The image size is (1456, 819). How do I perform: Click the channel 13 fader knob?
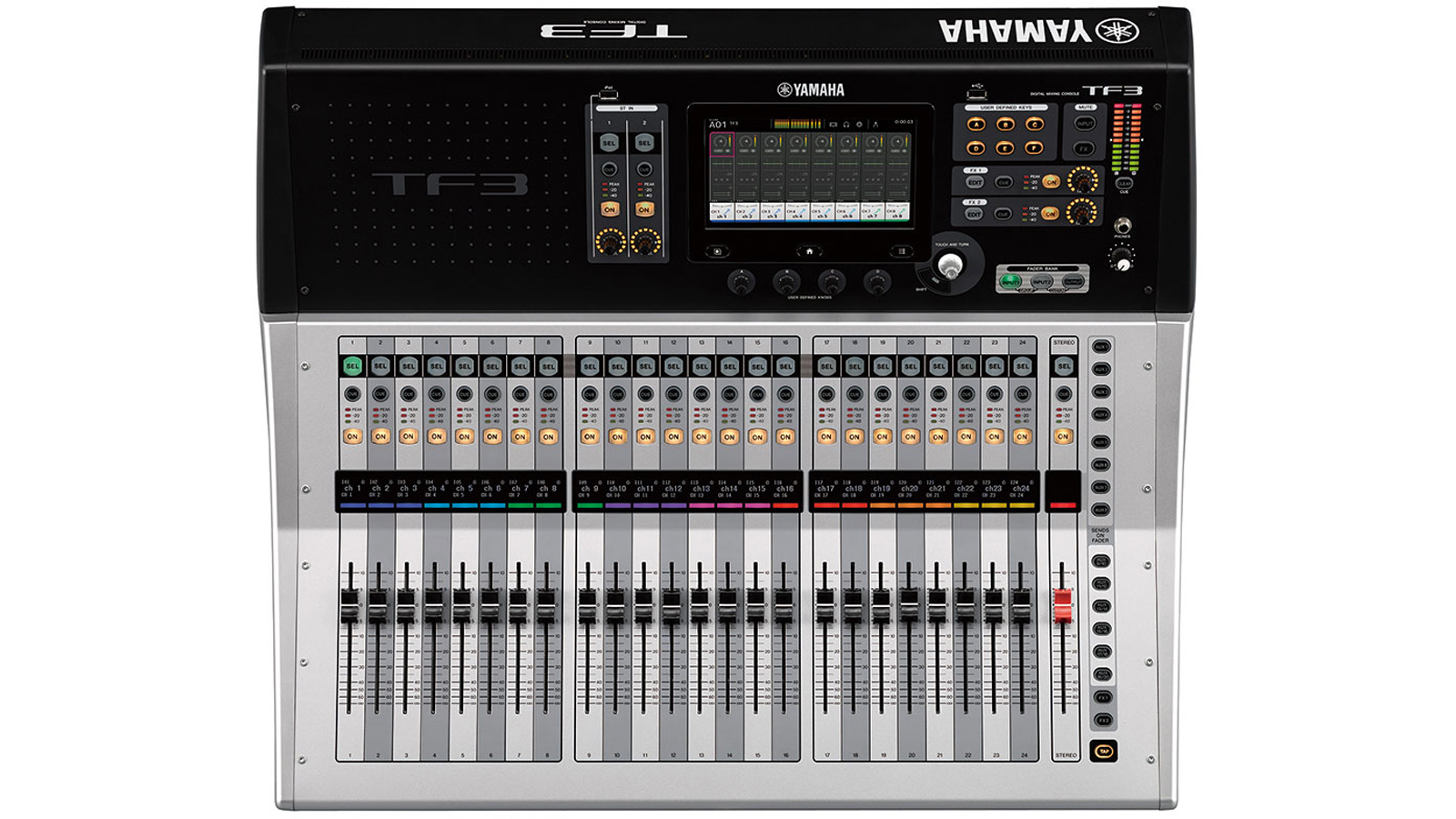pos(699,606)
